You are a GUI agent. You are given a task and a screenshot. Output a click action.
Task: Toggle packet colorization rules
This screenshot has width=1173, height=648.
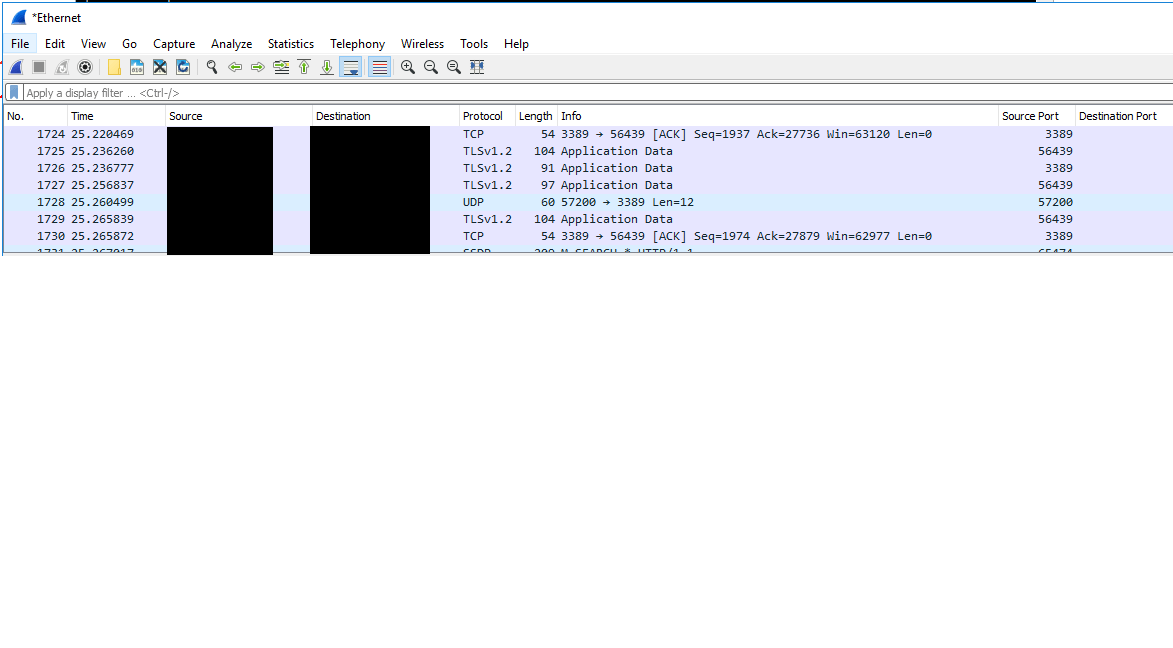379,67
